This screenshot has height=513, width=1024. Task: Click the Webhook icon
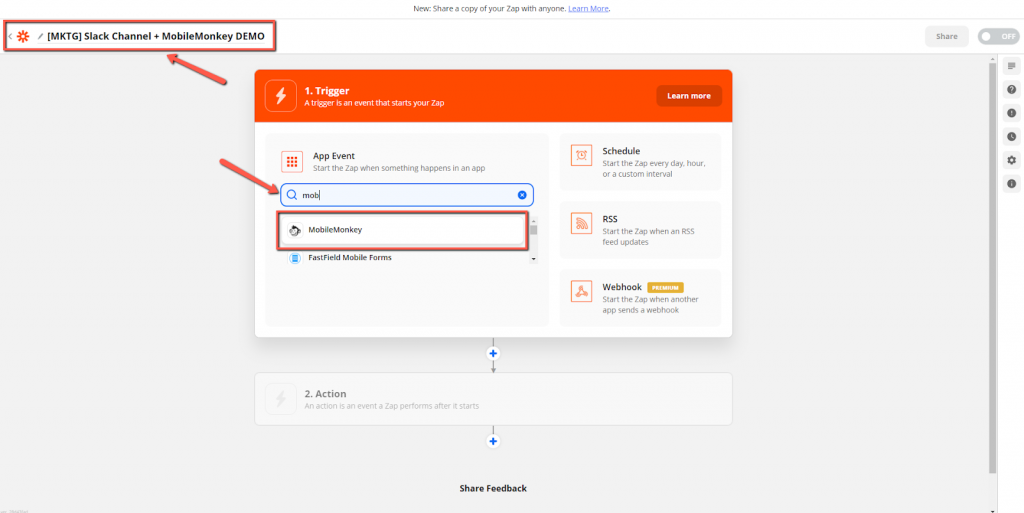(581, 291)
